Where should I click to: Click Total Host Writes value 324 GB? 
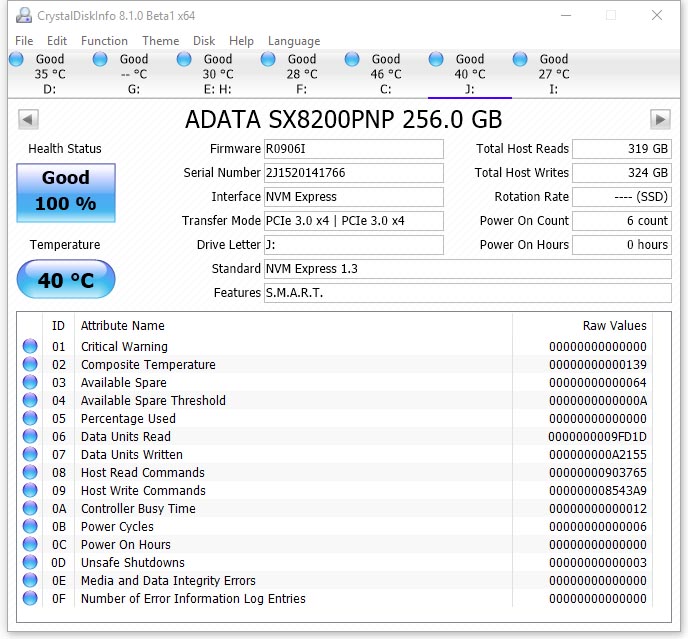pos(622,173)
